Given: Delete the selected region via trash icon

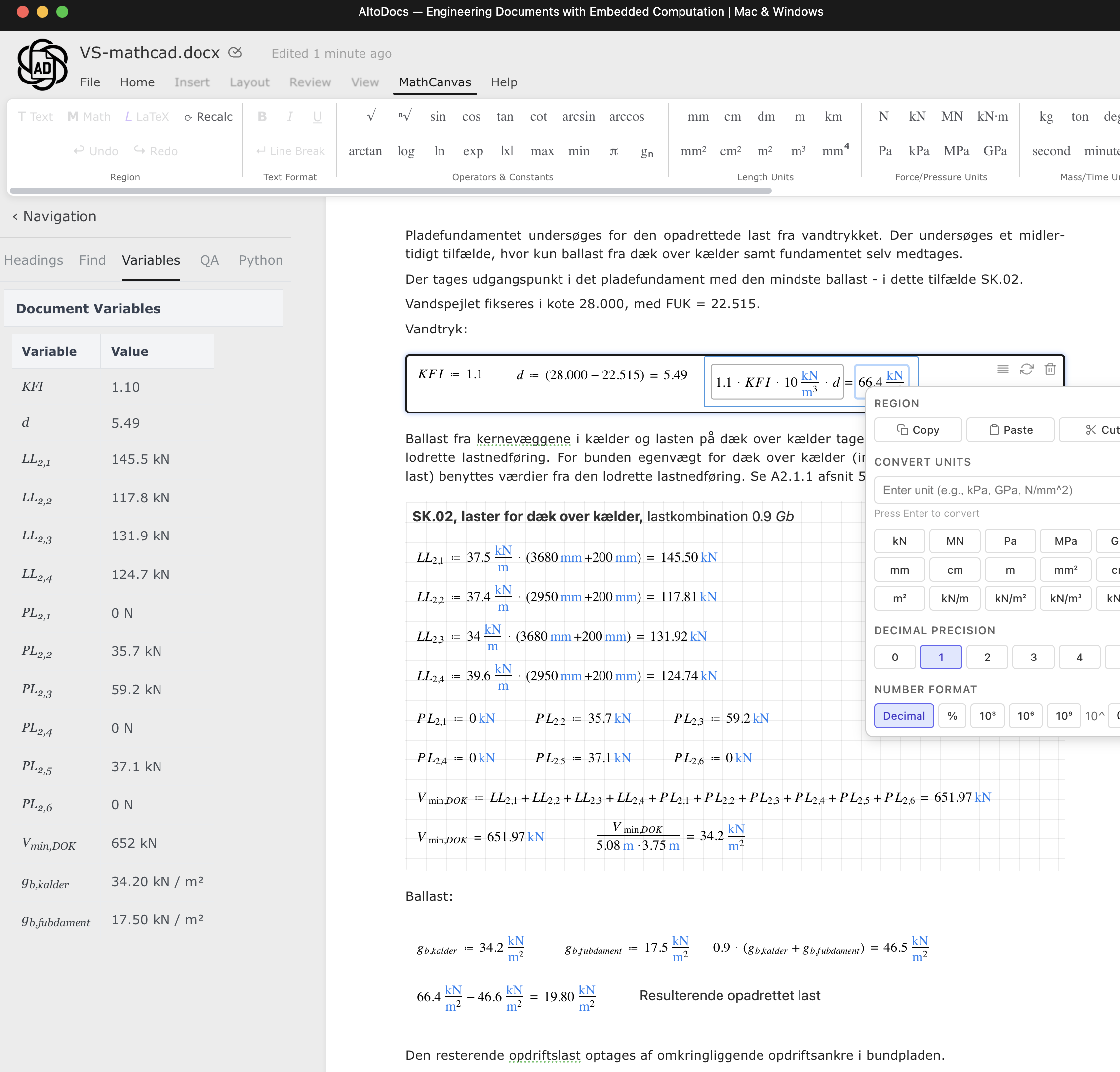Looking at the screenshot, I should pos(1051,370).
